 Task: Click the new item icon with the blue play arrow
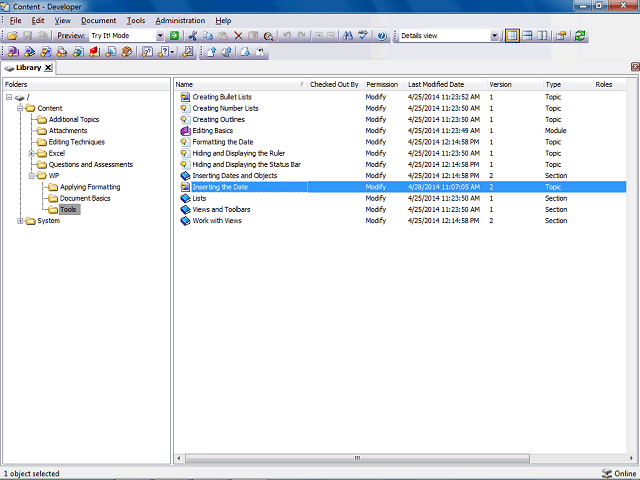coord(29,52)
